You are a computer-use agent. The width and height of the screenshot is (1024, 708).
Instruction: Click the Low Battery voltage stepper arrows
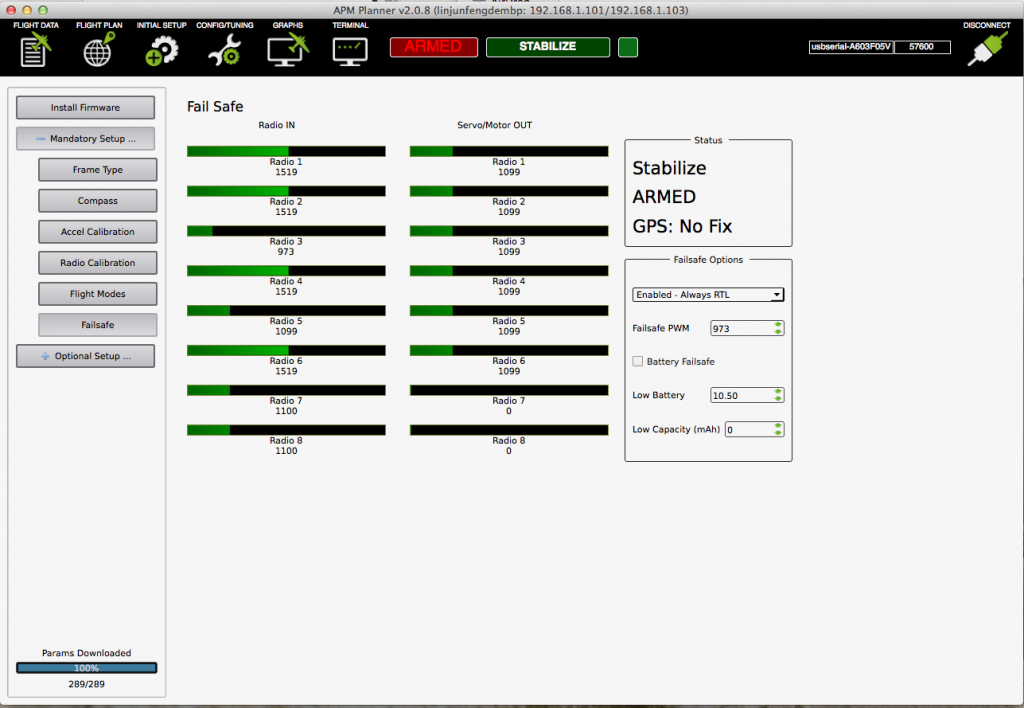[x=778, y=395]
